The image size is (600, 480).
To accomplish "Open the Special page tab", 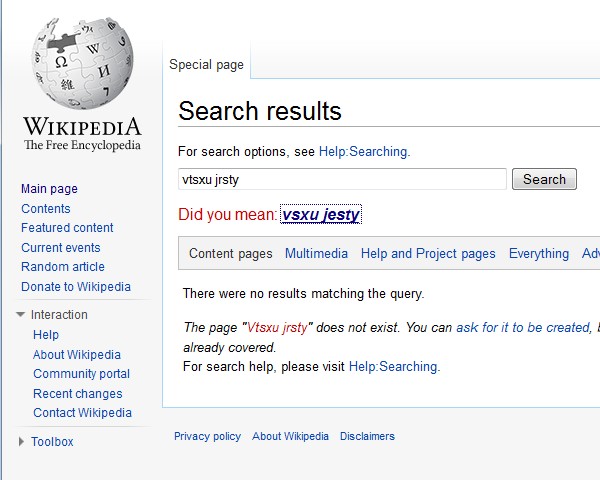I will tap(206, 65).
